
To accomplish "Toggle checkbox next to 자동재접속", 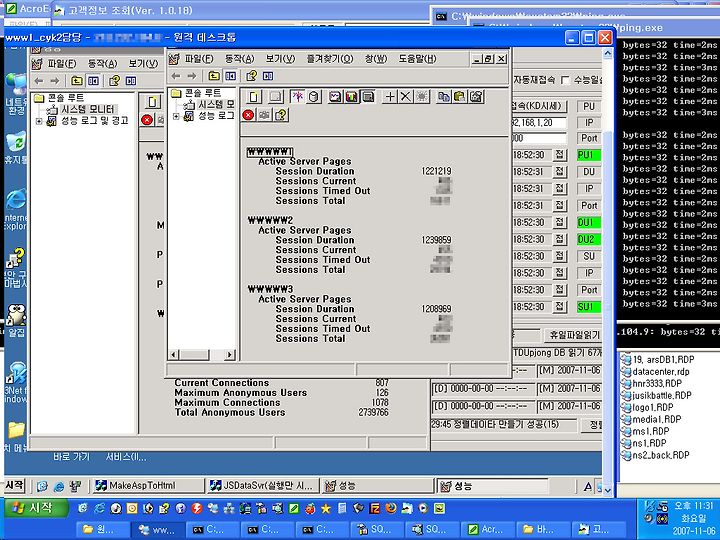I will [565, 80].
